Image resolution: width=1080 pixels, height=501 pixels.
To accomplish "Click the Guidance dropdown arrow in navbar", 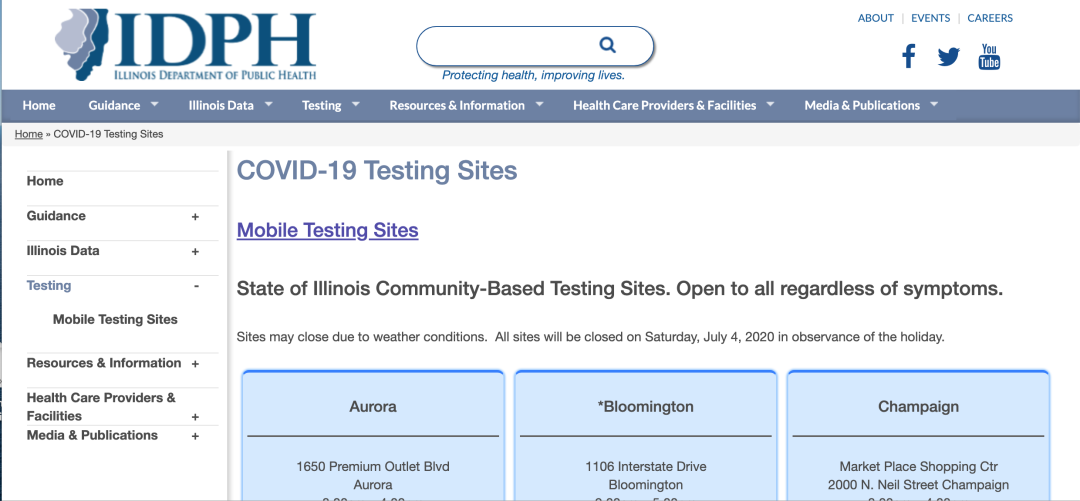I will click(154, 104).
